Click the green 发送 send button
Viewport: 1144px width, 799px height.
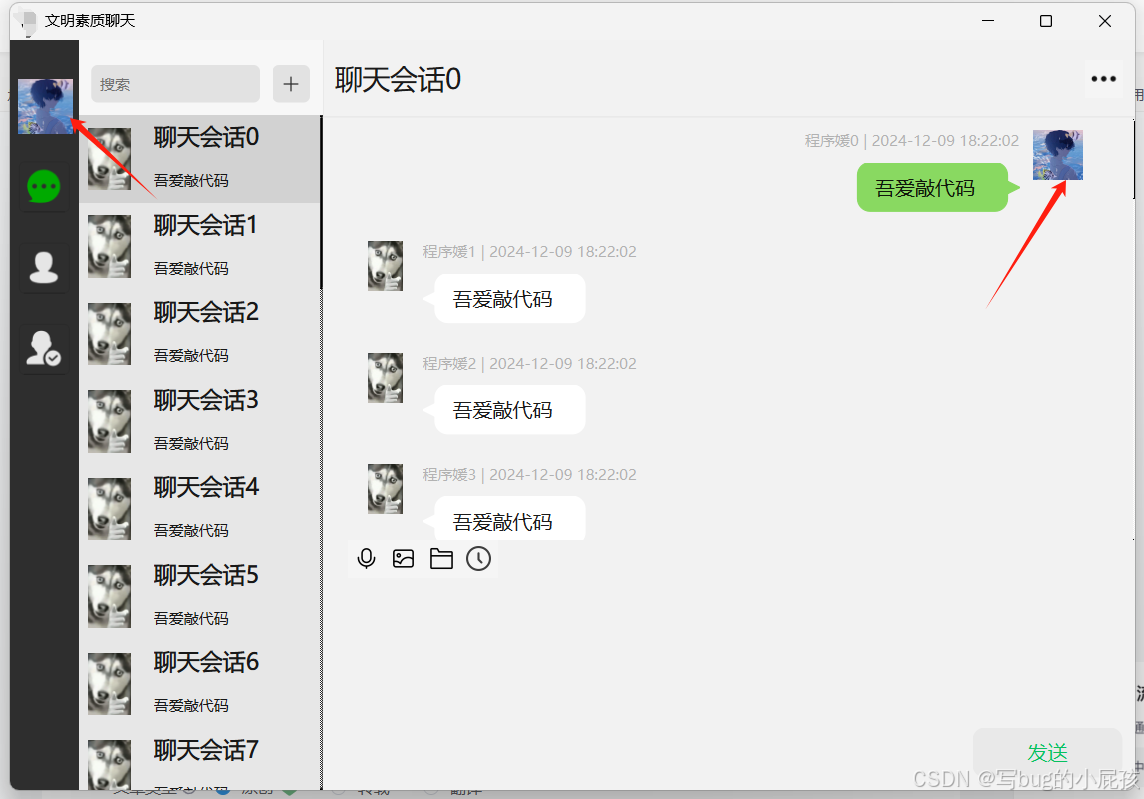click(x=1047, y=753)
